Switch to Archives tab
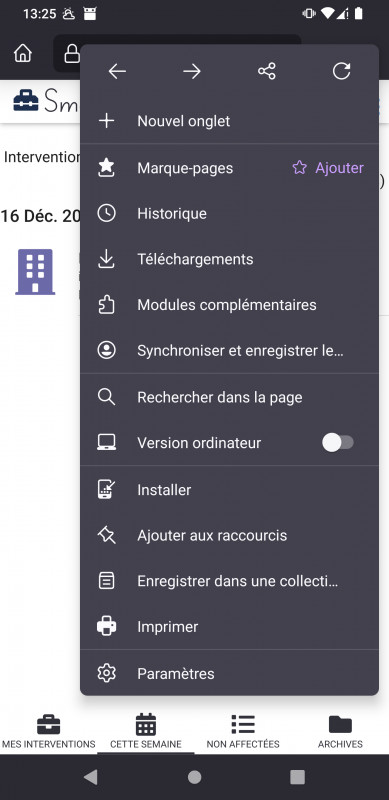The height and width of the screenshot is (800, 389). [340, 731]
